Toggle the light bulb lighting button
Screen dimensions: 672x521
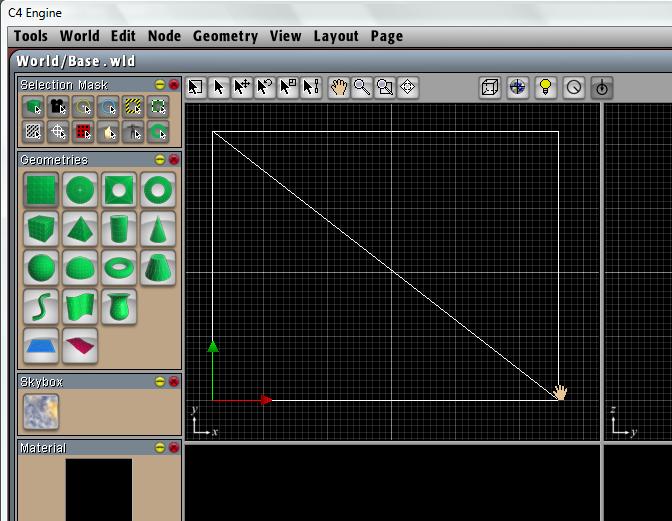(545, 87)
